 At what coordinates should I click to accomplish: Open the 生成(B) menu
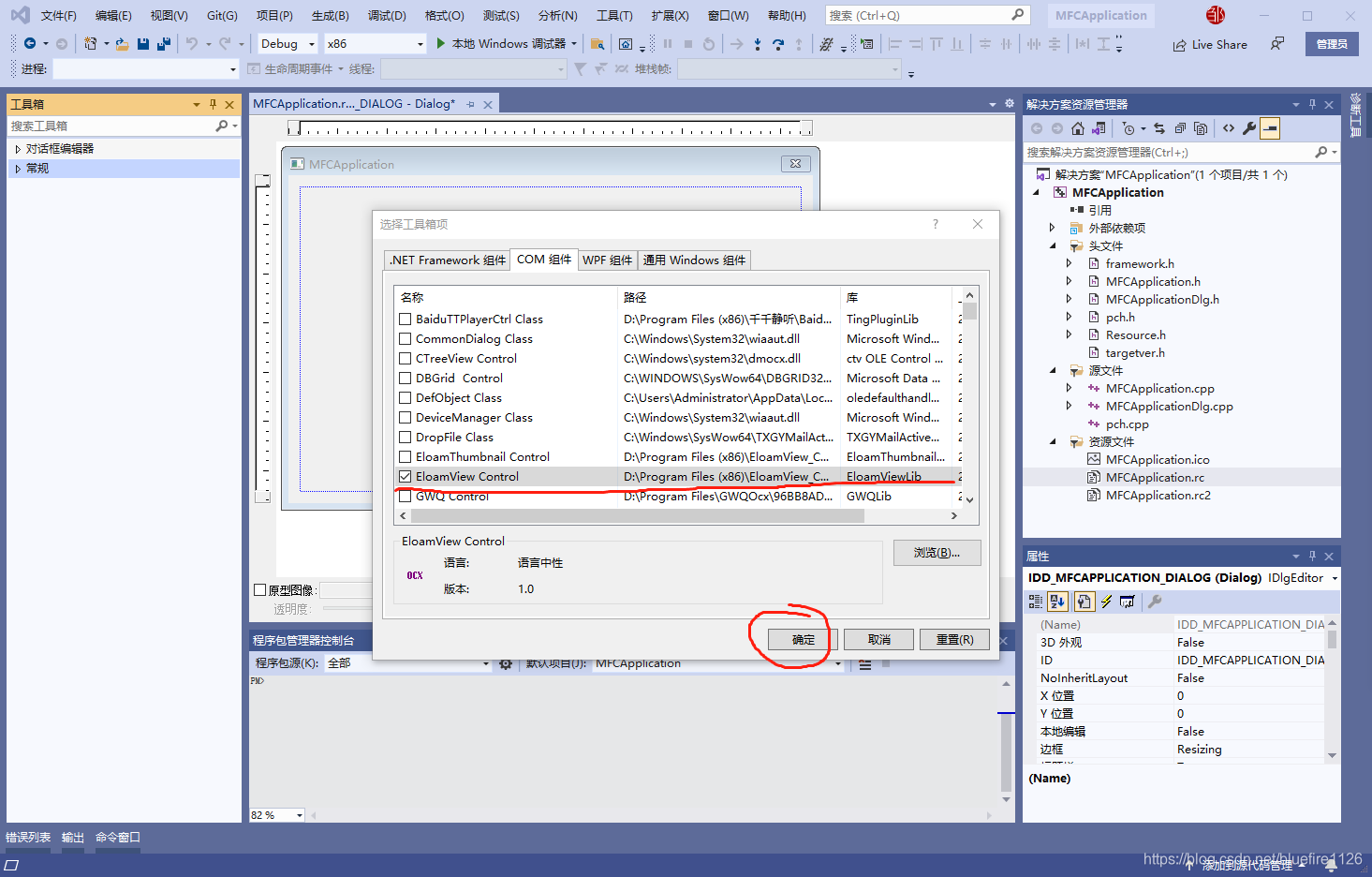tap(330, 15)
